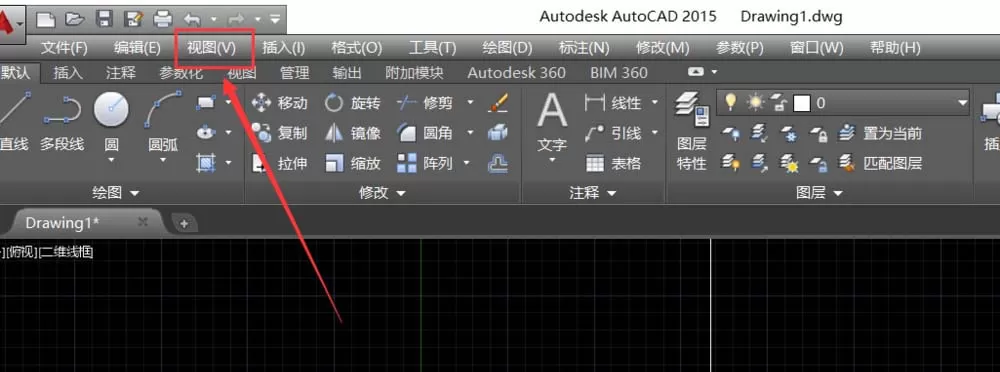Select the 复制 copy tool
This screenshot has height=372, width=1000.
[x=280, y=133]
